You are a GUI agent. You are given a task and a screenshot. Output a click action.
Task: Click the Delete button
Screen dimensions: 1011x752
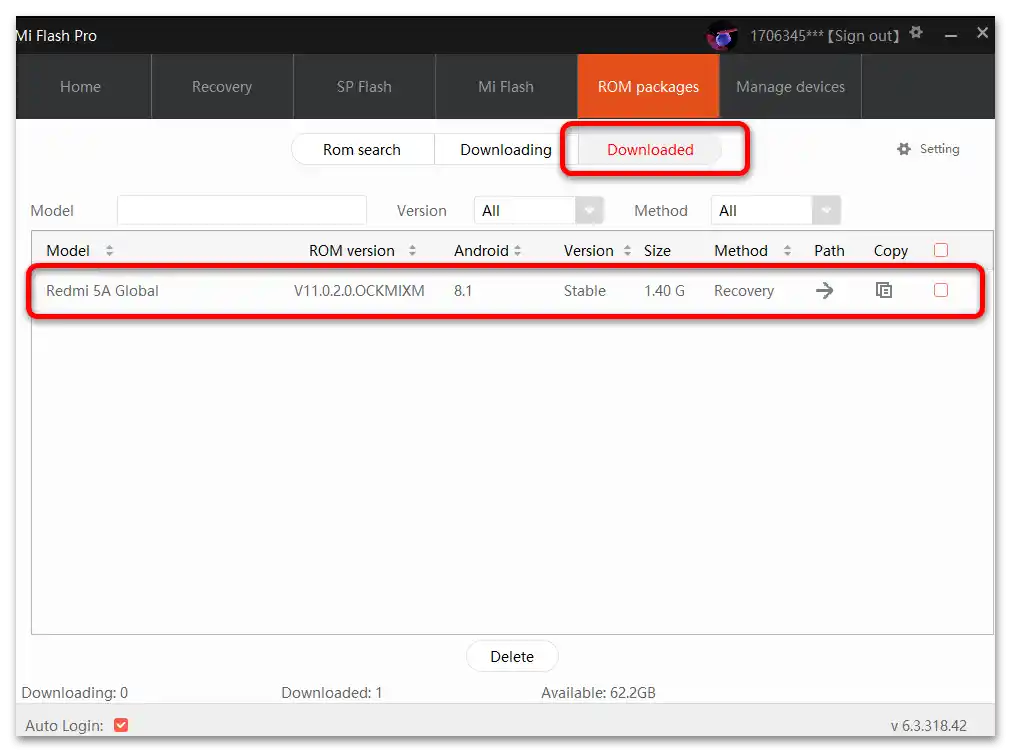pyautogui.click(x=512, y=657)
